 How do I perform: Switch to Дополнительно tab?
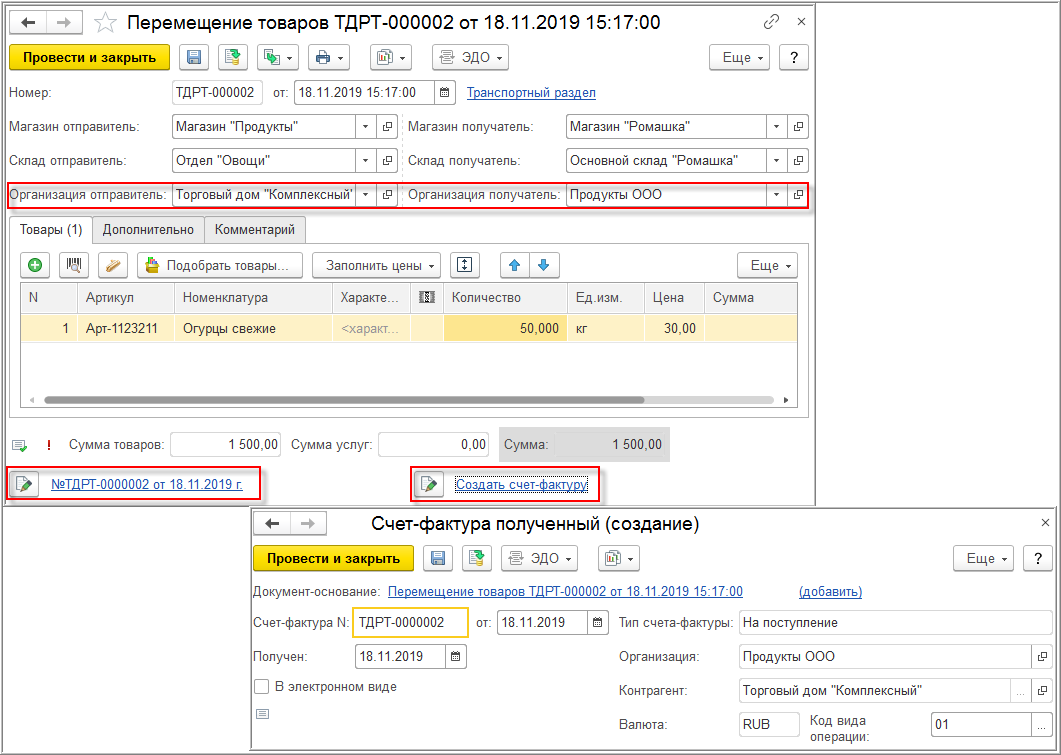(148, 229)
